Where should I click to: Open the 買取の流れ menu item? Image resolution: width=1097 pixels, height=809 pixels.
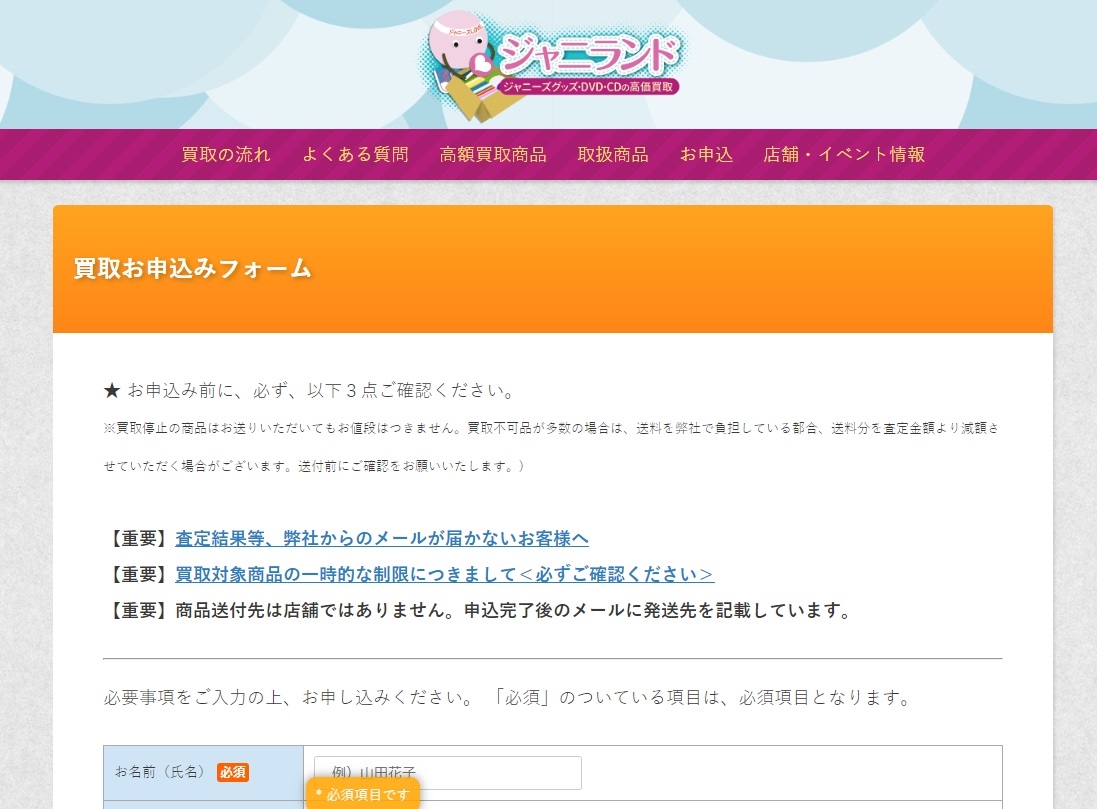point(225,154)
